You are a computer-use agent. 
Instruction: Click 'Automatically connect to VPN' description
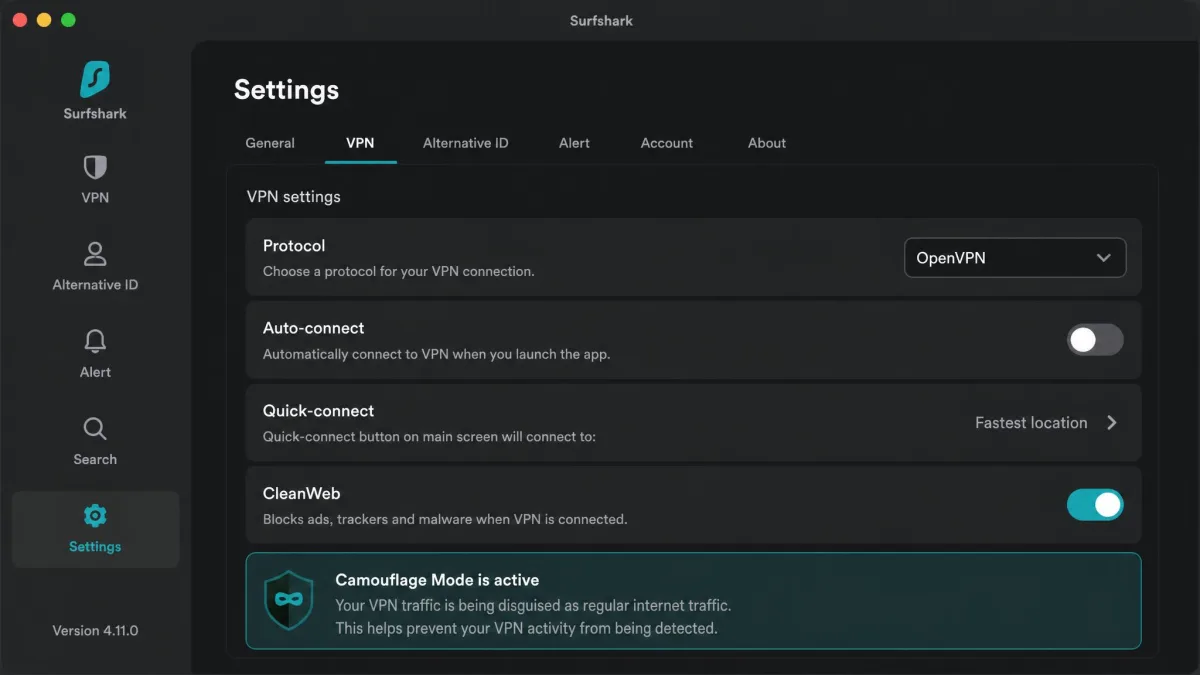click(436, 354)
